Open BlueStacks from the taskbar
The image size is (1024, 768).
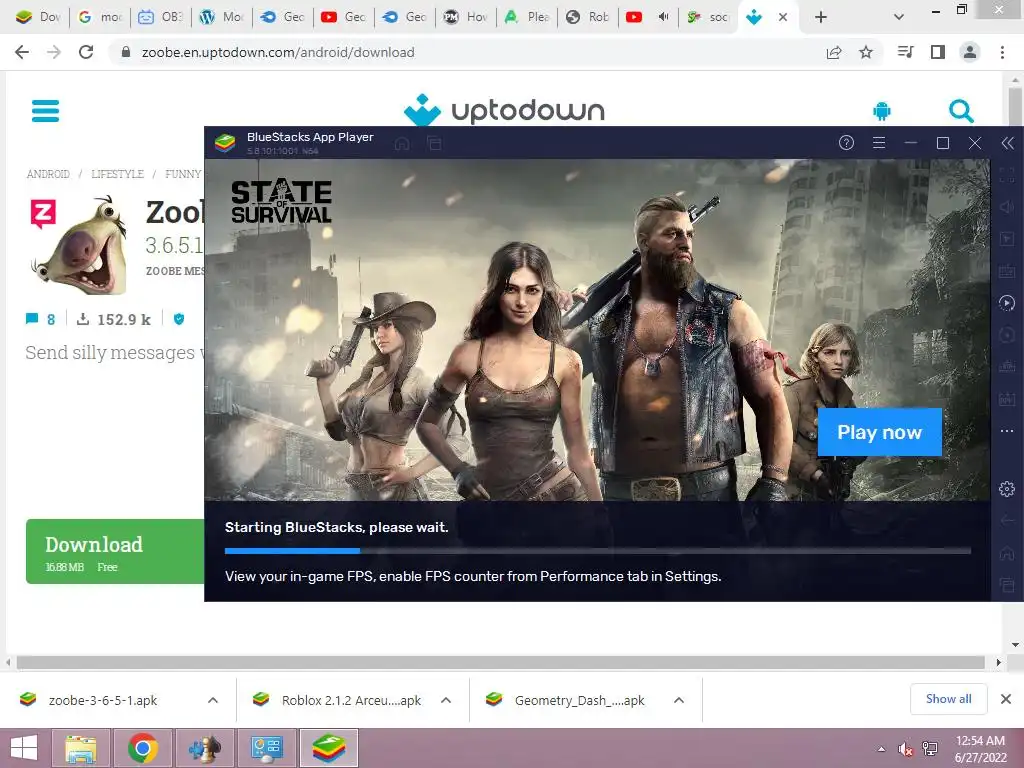(x=328, y=748)
